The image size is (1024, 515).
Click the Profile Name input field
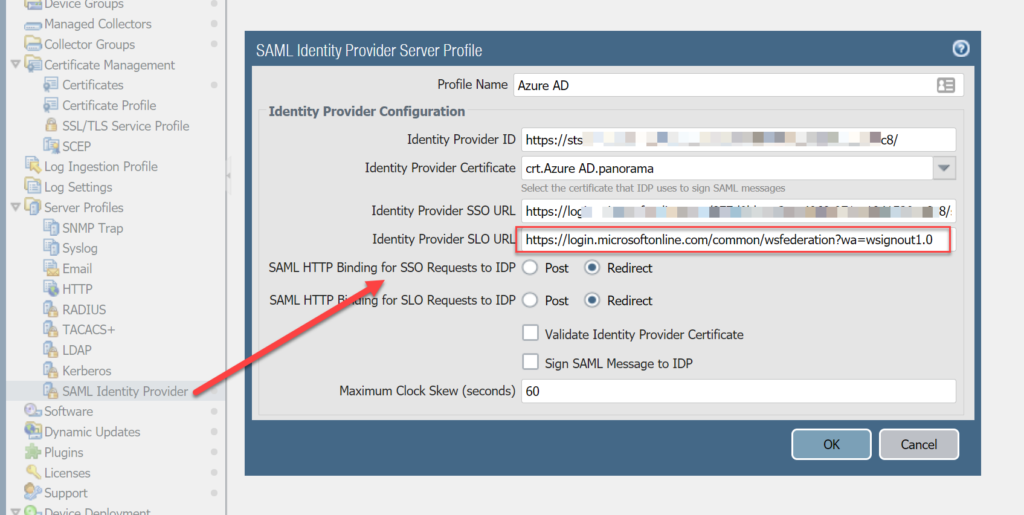point(738,85)
